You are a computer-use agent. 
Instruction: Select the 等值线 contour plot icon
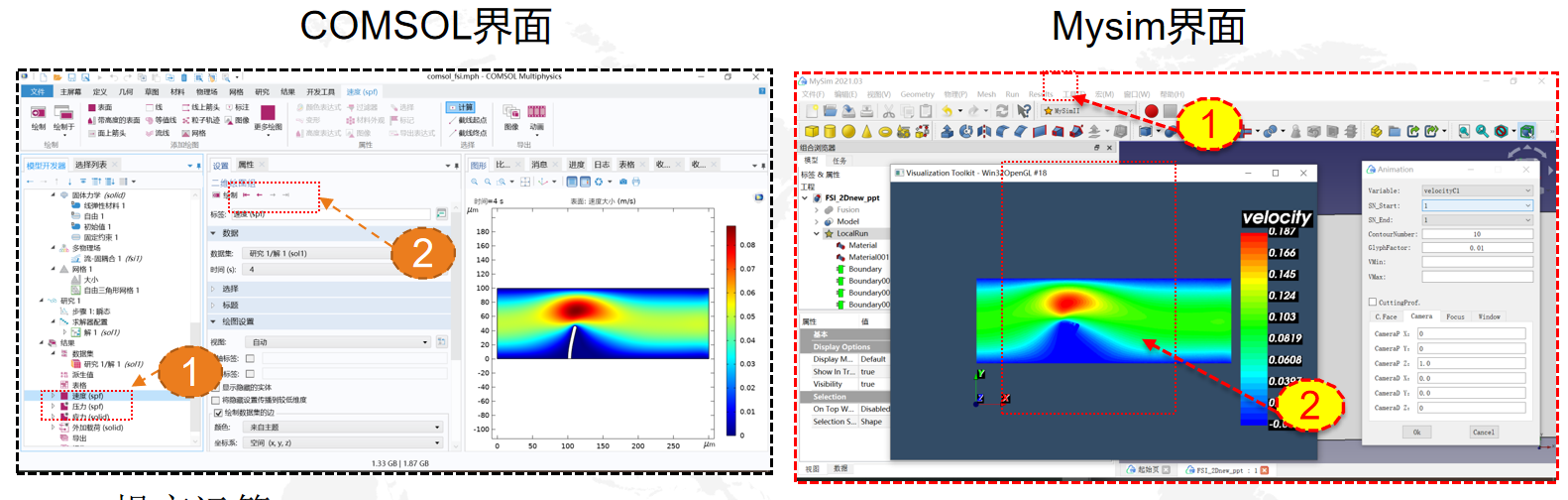coord(160,120)
